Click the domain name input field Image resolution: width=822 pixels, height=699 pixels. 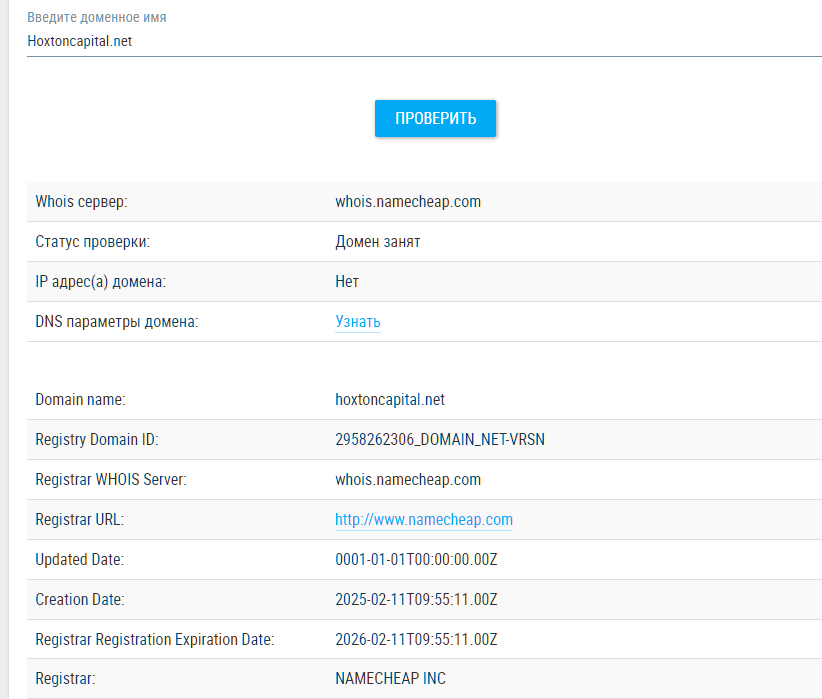tap(424, 41)
